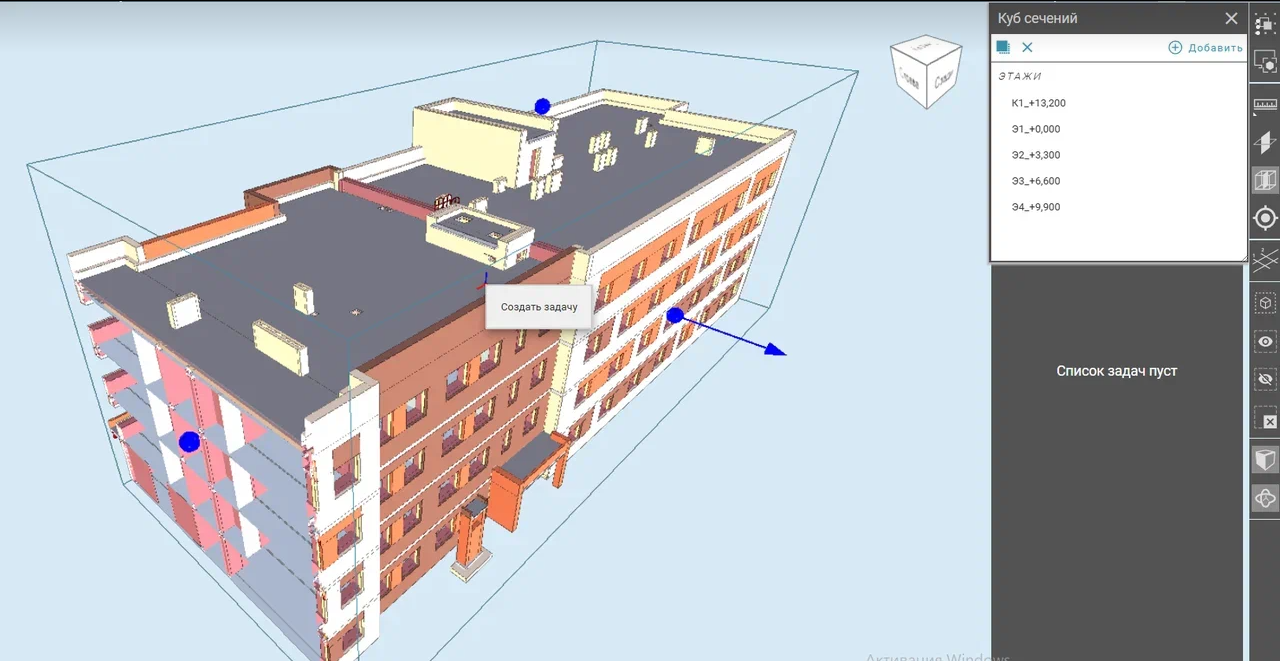Click the view orientation cube

[x=925, y=73]
